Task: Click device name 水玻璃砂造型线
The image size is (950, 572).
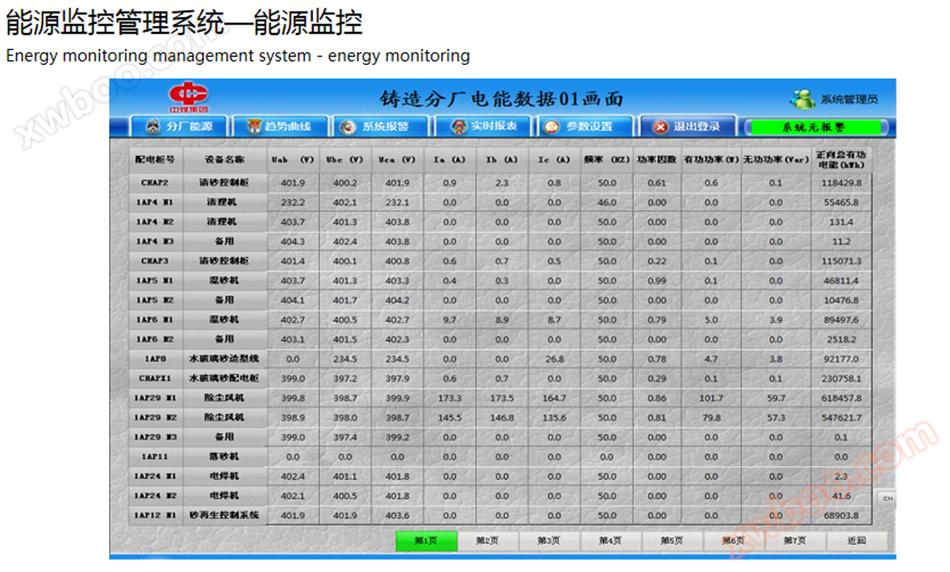Action: click(224, 359)
